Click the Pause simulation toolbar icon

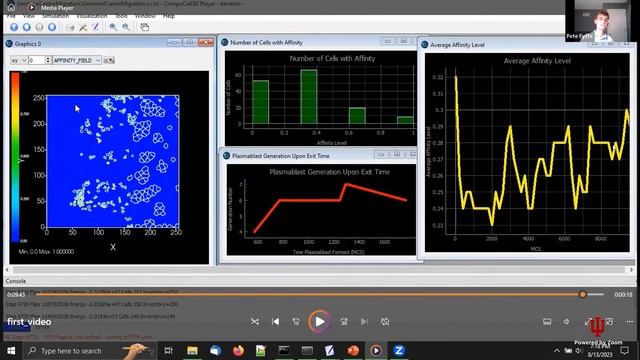39,27
